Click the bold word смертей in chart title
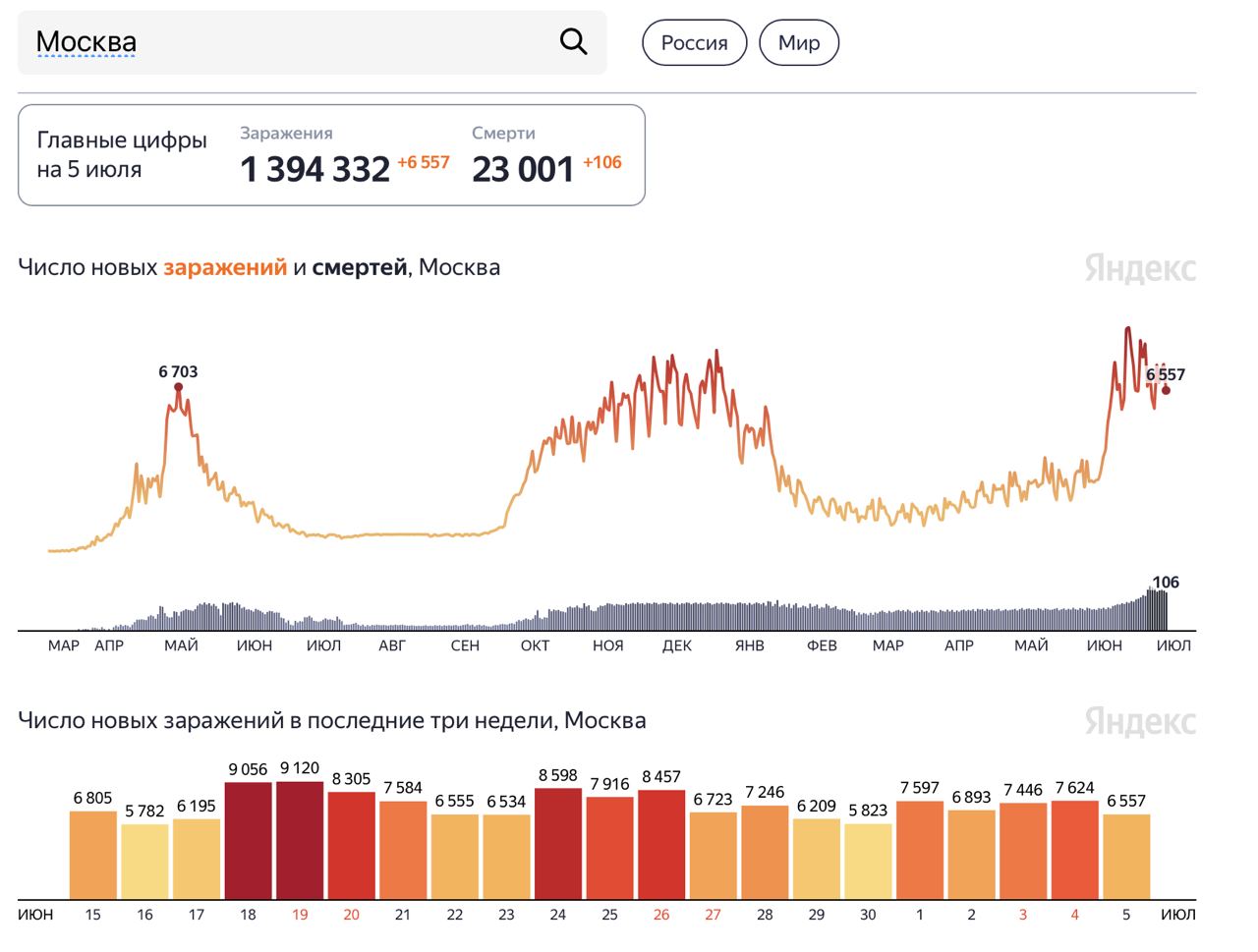Screen dimensions: 1258x952 click(x=359, y=267)
